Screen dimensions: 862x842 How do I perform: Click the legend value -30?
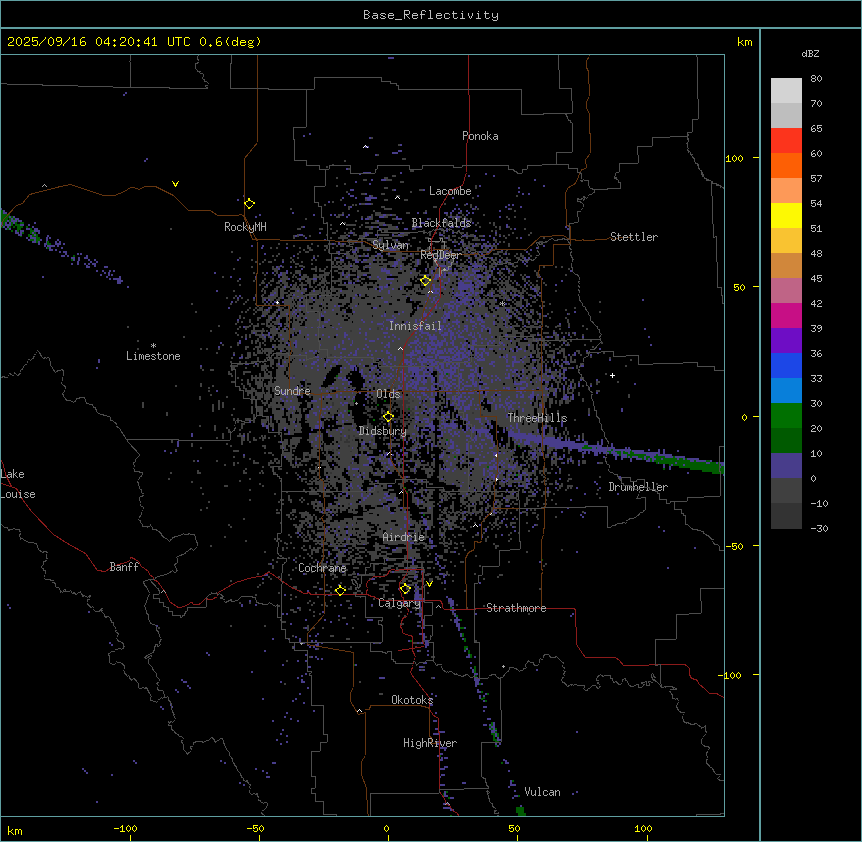tap(819, 528)
